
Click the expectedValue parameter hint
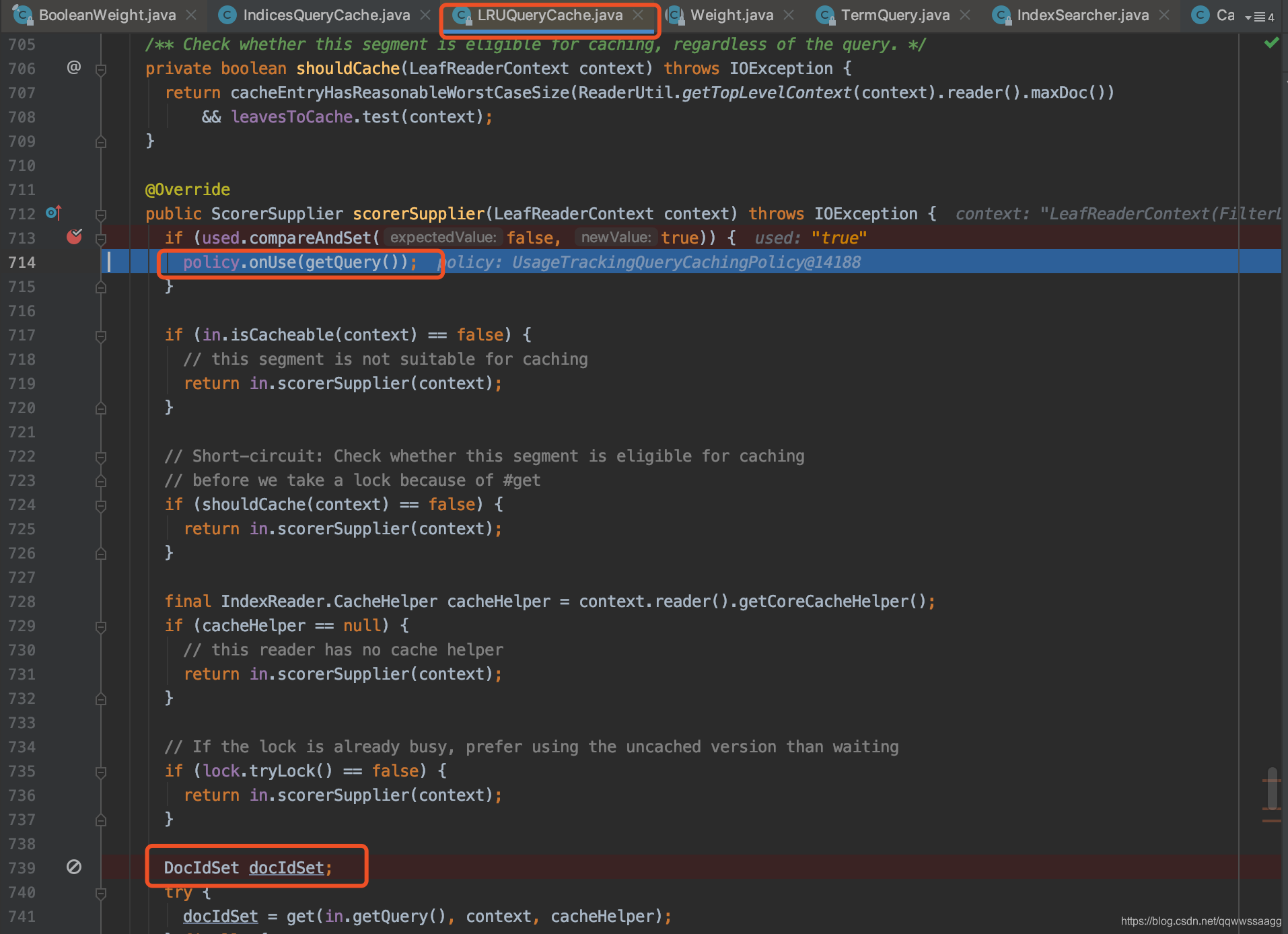(443, 238)
